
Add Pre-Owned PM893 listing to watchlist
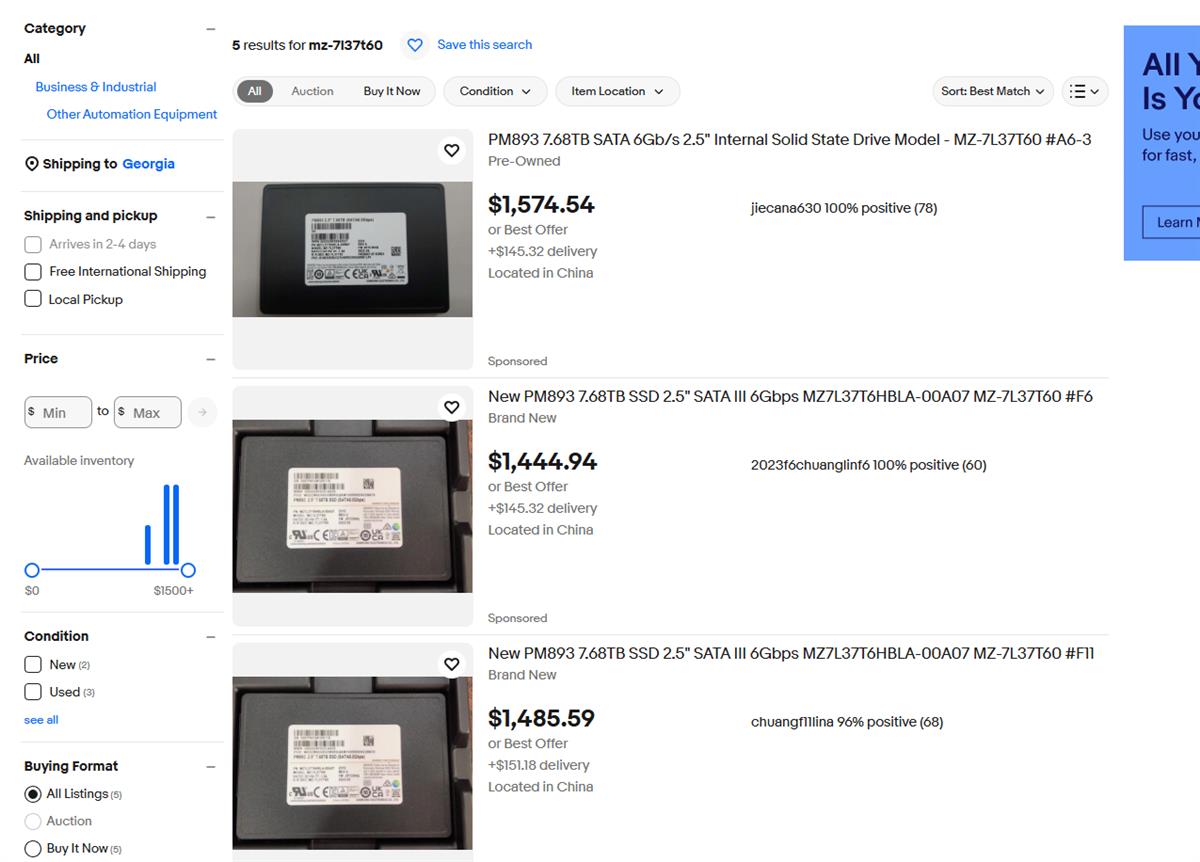click(452, 150)
